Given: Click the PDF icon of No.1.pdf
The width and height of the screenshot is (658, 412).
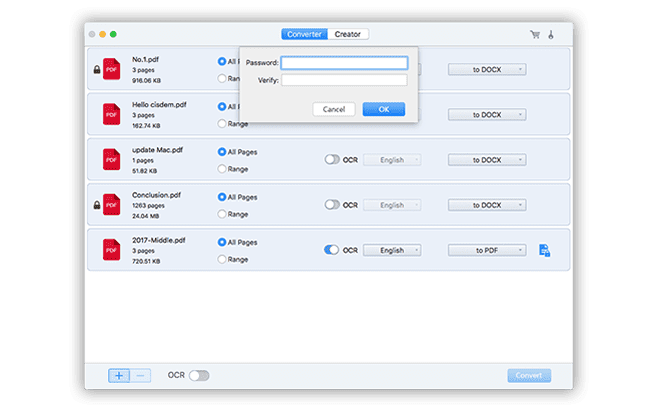Looking at the screenshot, I should pyautogui.click(x=112, y=69).
